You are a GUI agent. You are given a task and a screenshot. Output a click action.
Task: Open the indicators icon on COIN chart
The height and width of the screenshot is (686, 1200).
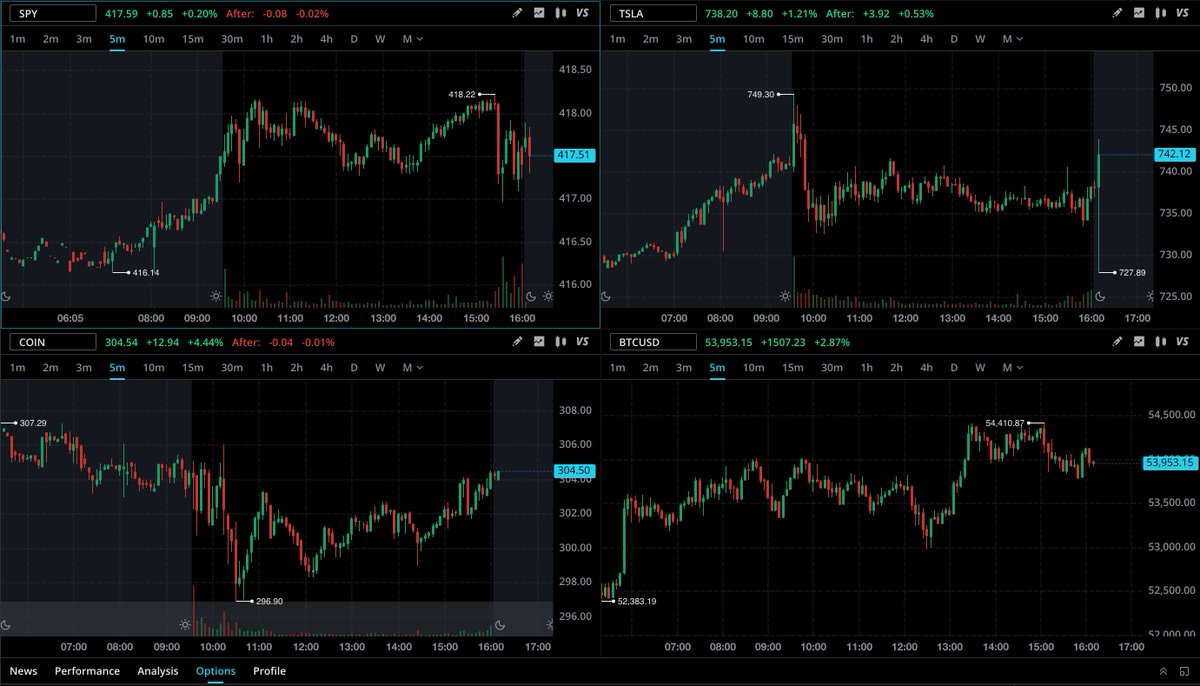pos(539,341)
